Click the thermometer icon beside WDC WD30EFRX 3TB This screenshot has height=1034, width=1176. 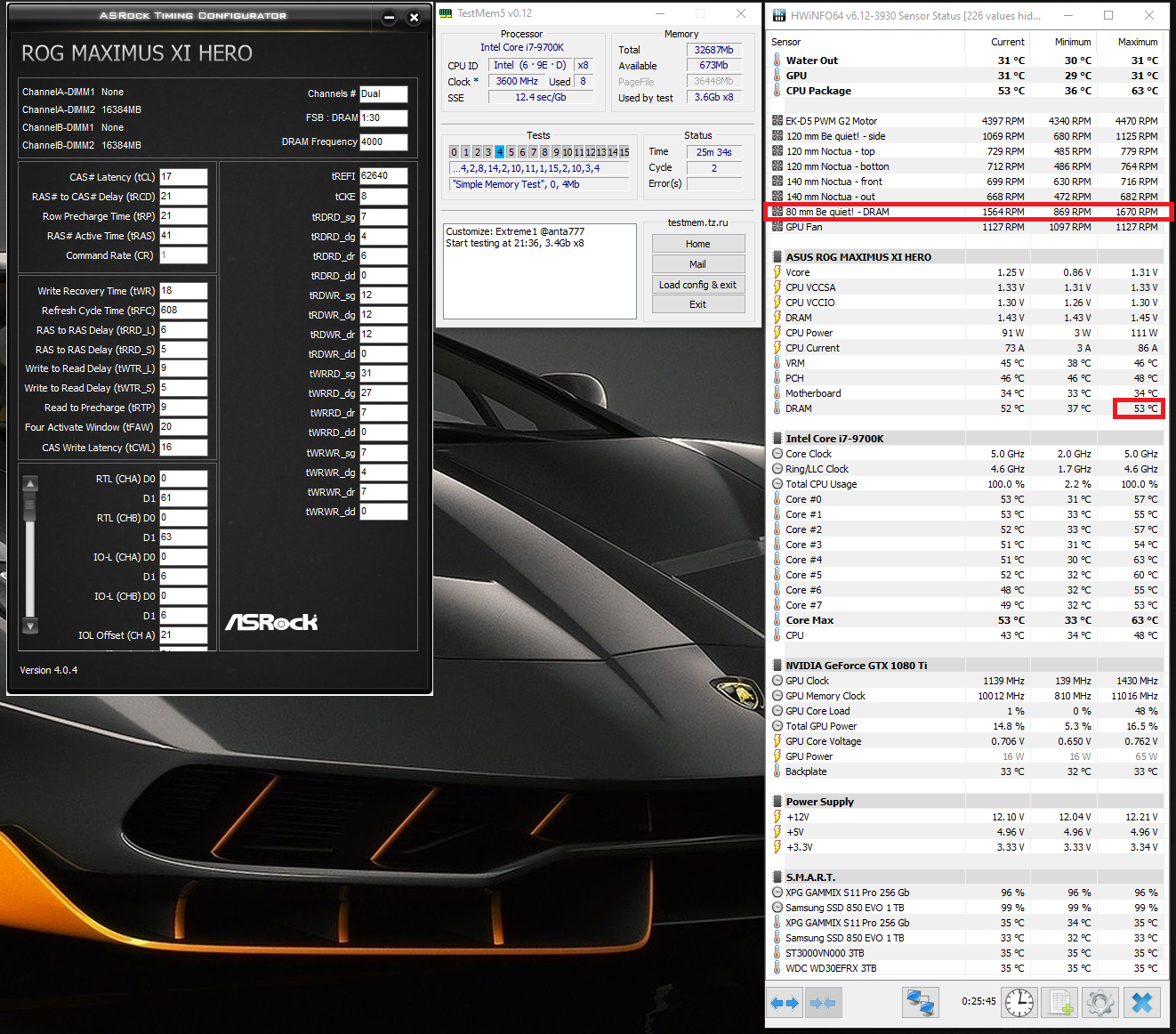pyautogui.click(x=777, y=968)
